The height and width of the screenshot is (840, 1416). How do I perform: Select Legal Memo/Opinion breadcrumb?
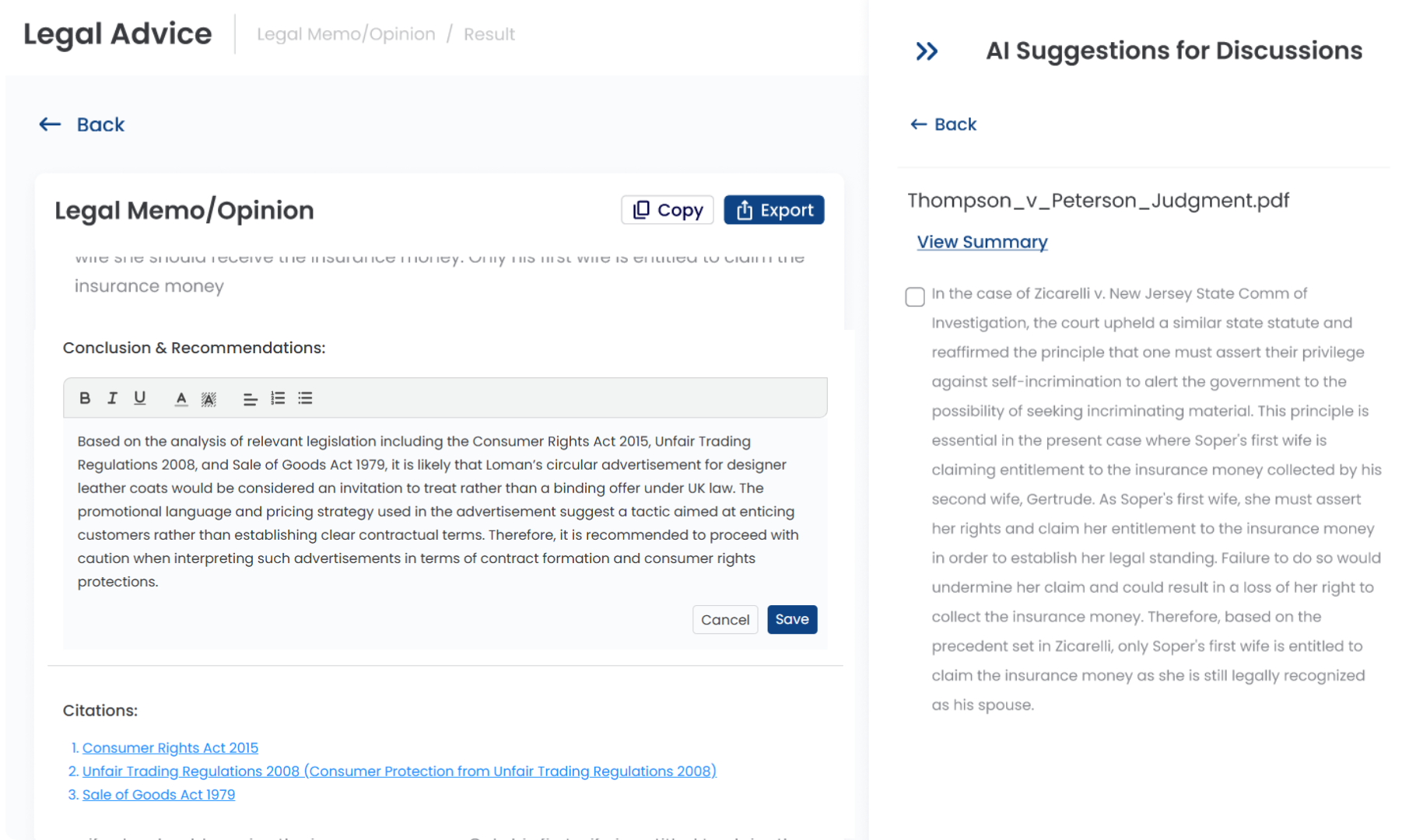click(346, 34)
